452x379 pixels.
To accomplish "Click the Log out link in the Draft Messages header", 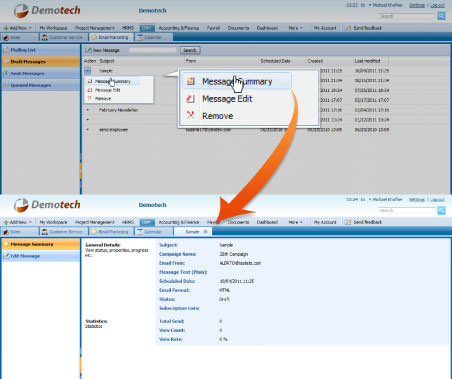I will 437,5.
